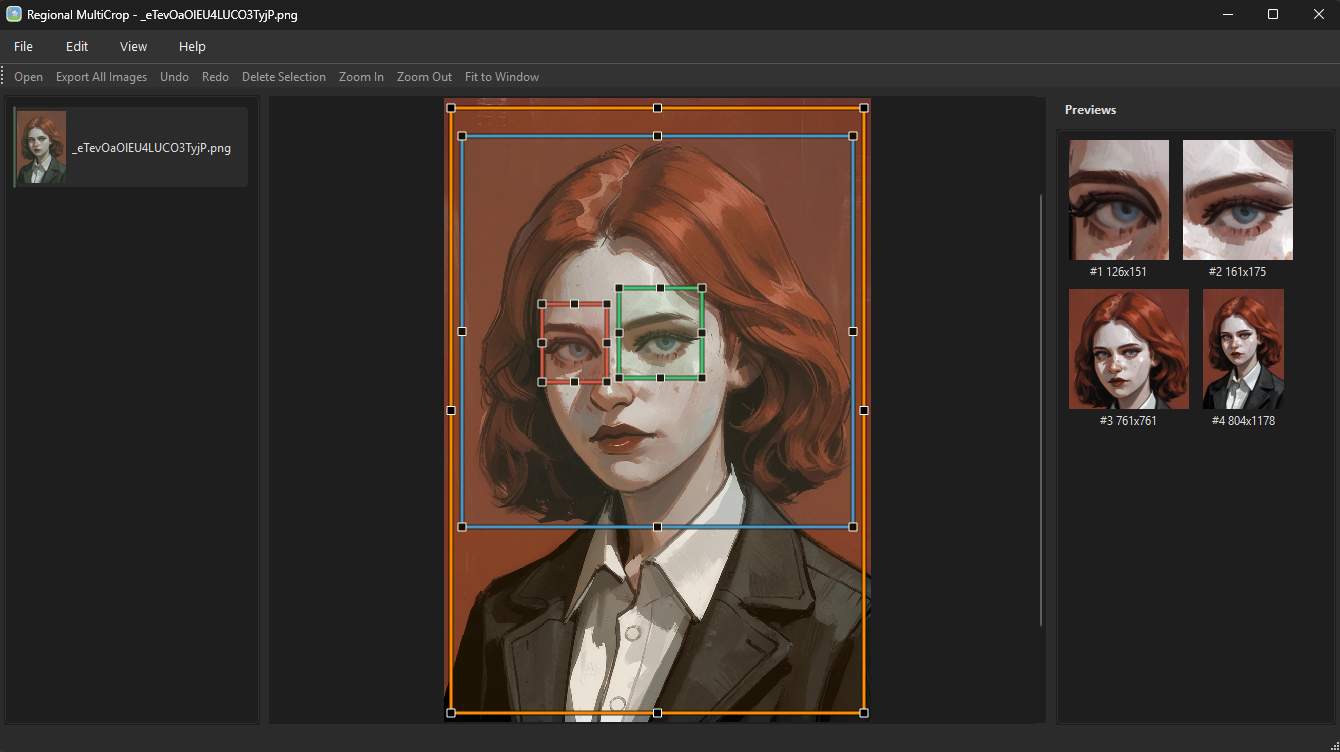This screenshot has height=752, width=1340.
Task: Select preview #1 126x151 eye crop
Action: (1118, 200)
